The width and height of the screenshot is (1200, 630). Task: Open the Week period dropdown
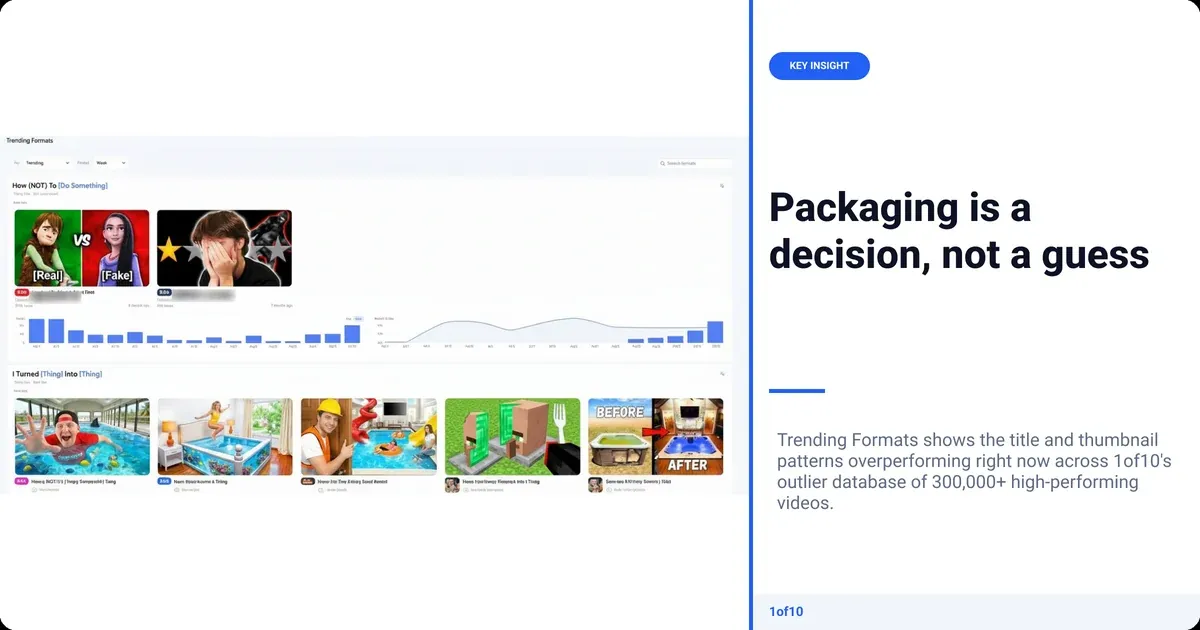[x=110, y=162]
